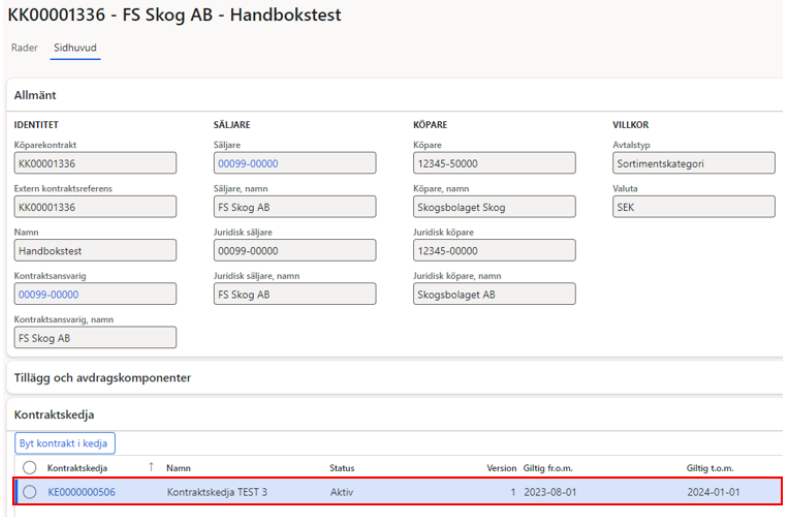
Task: Sort by the Namn column header
Action: [179, 468]
